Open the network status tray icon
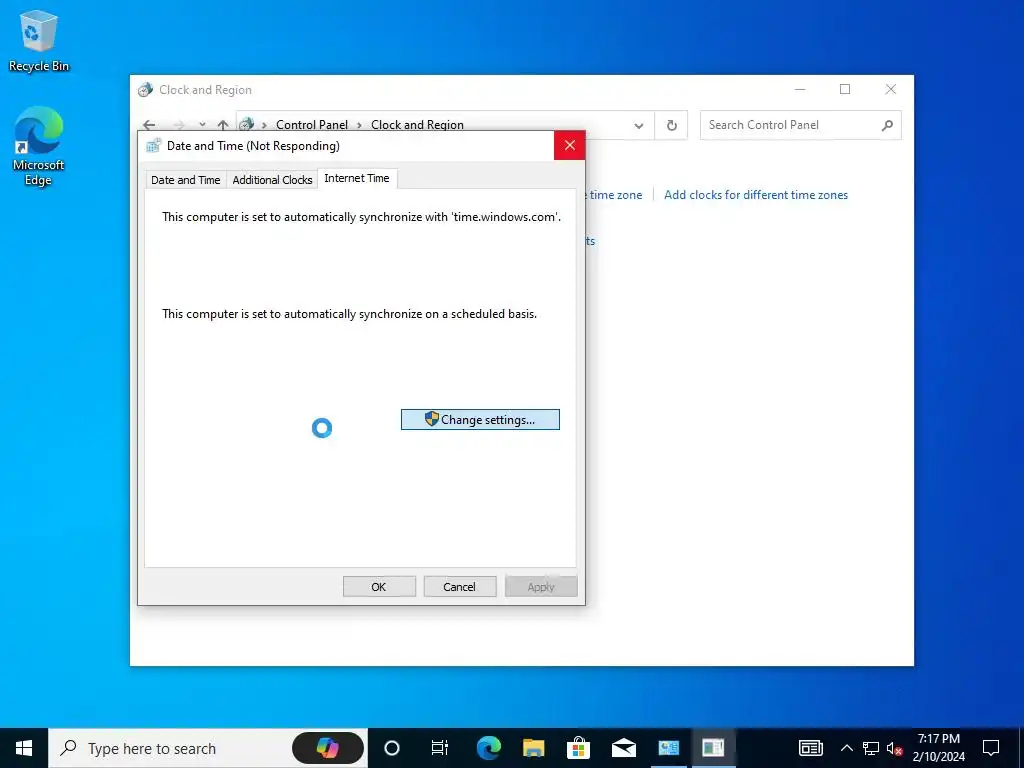This screenshot has width=1024, height=768. 871,748
